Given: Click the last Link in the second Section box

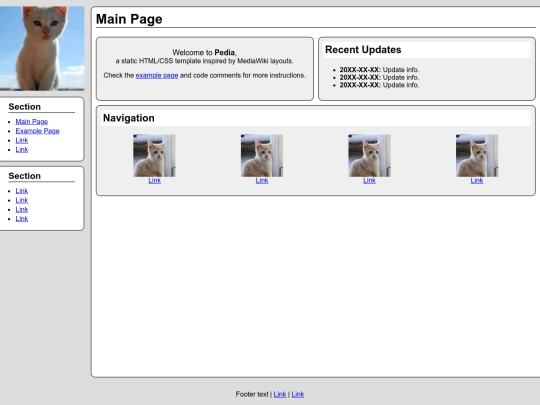Looking at the screenshot, I should (x=22, y=219).
